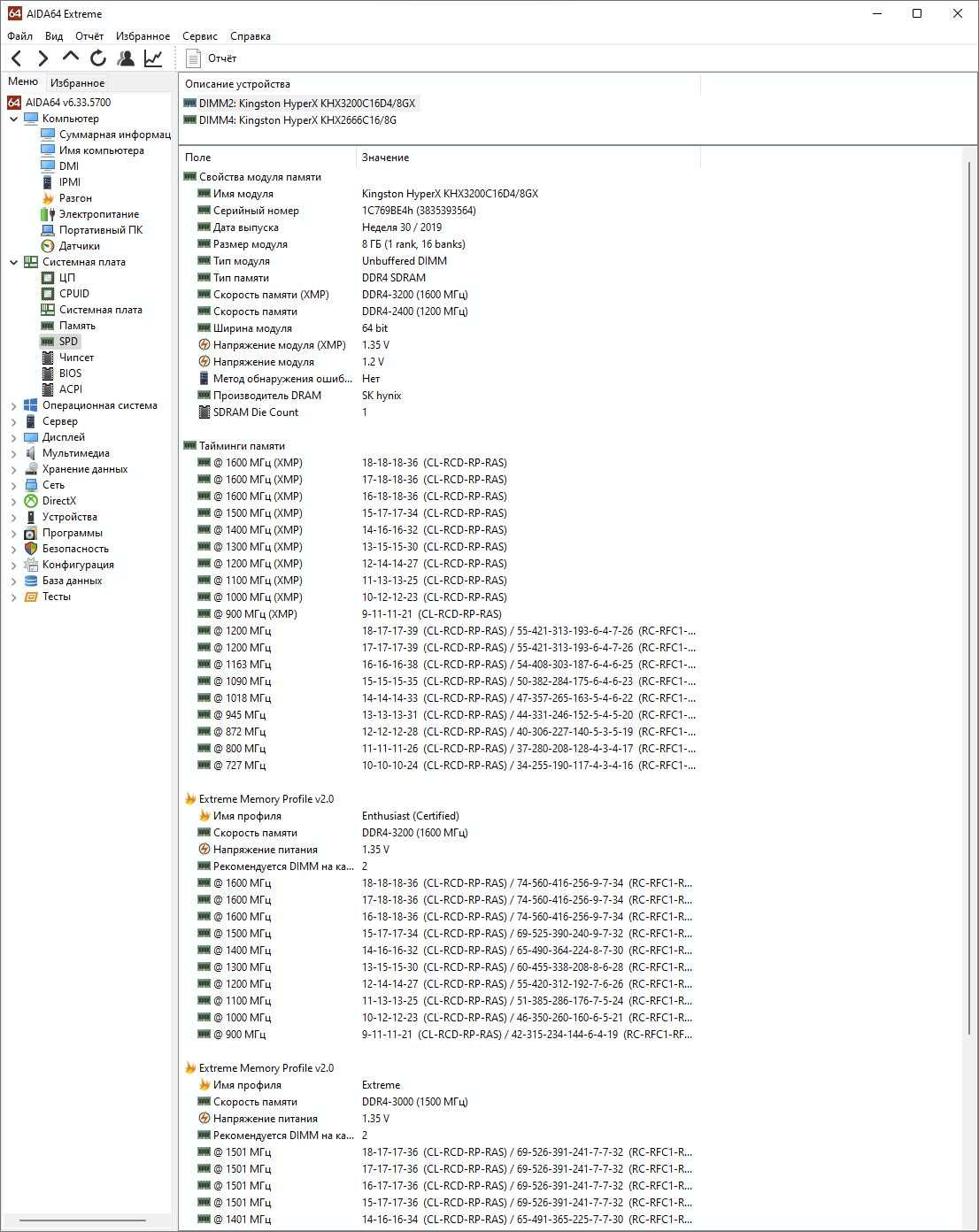Click the Значение column header
The width and height of the screenshot is (979, 1232).
pyautogui.click(x=528, y=158)
